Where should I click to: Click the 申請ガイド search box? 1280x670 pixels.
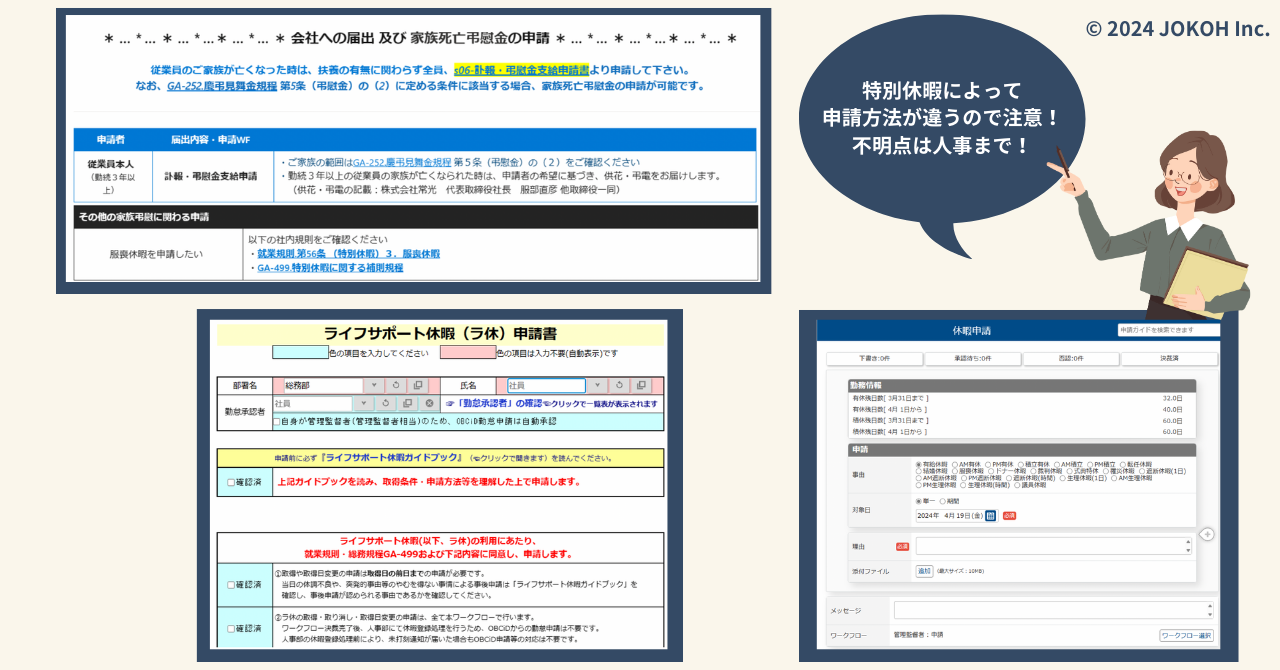pyautogui.click(x=1168, y=330)
